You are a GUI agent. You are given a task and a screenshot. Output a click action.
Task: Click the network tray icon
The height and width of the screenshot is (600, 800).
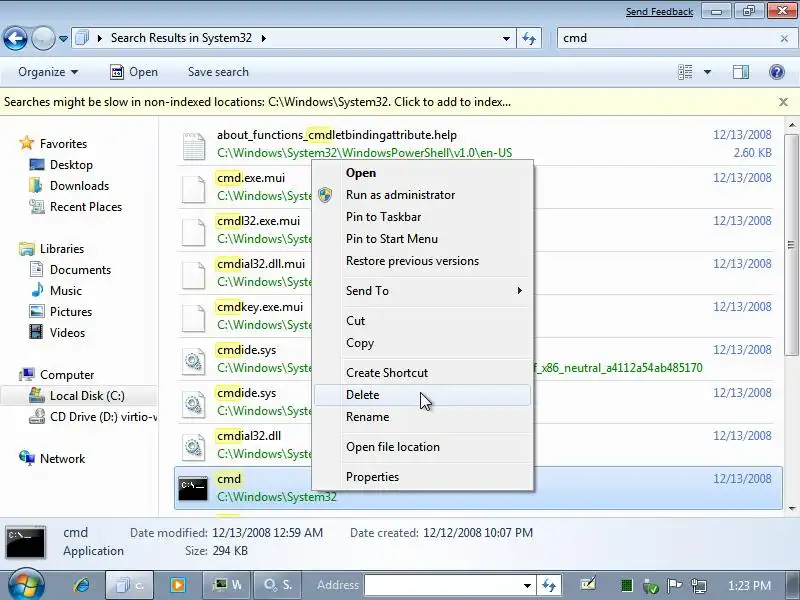698,585
